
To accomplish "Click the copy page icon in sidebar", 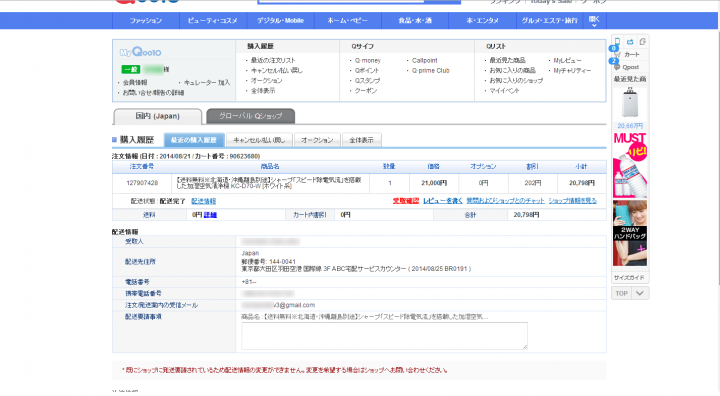I will tap(642, 42).
